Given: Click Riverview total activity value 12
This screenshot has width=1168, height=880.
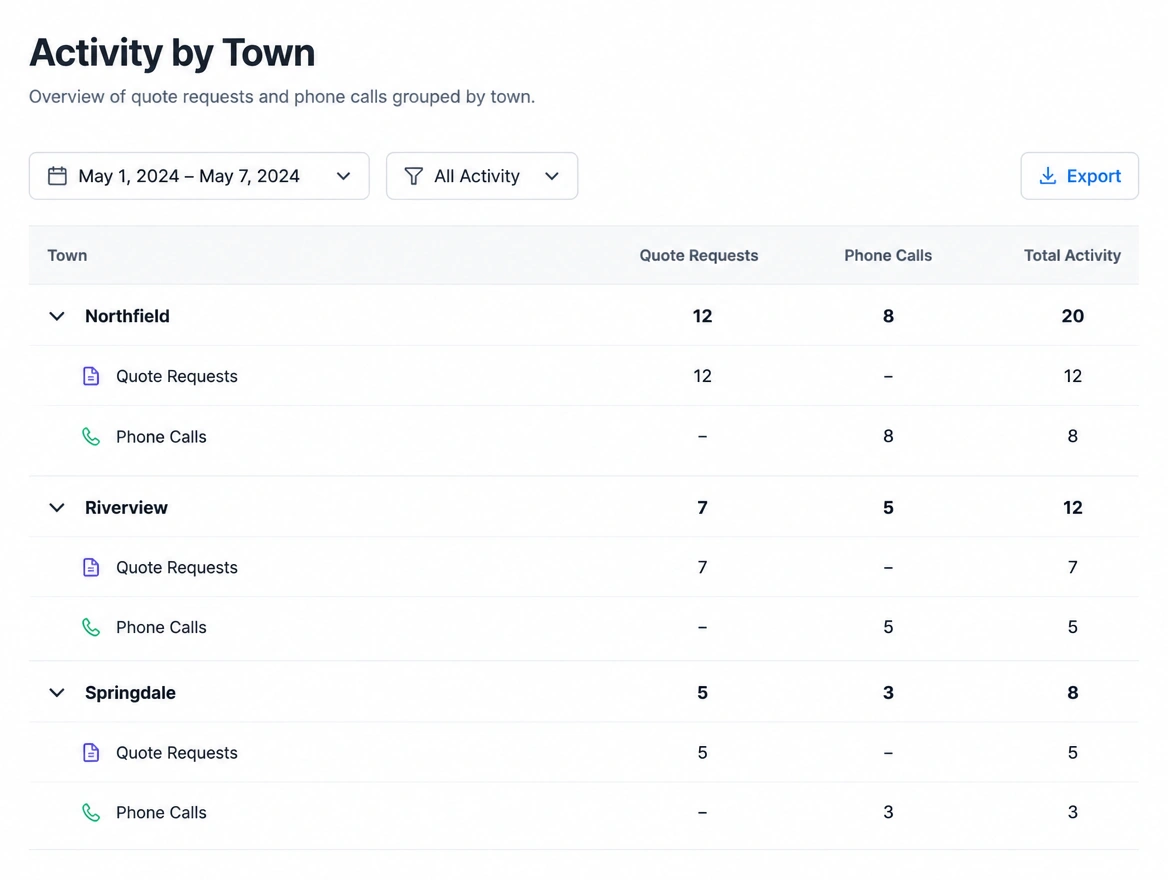Looking at the screenshot, I should [1073, 507].
